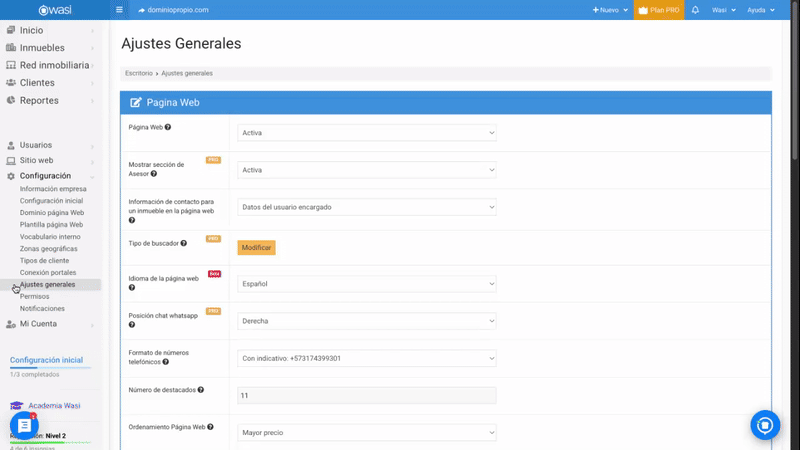This screenshot has height=450, width=800.
Task: Open Información de contacto dropdown
Action: [x=367, y=207]
